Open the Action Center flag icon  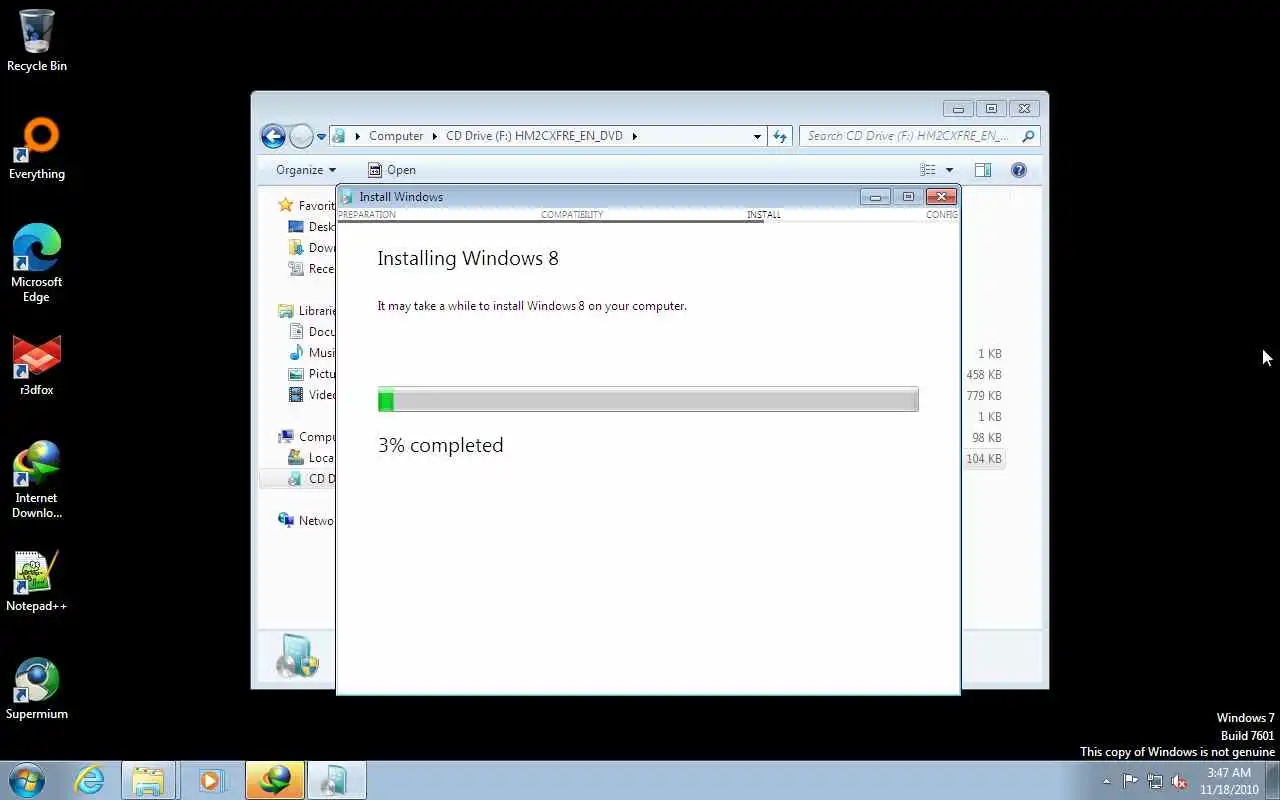1130,781
